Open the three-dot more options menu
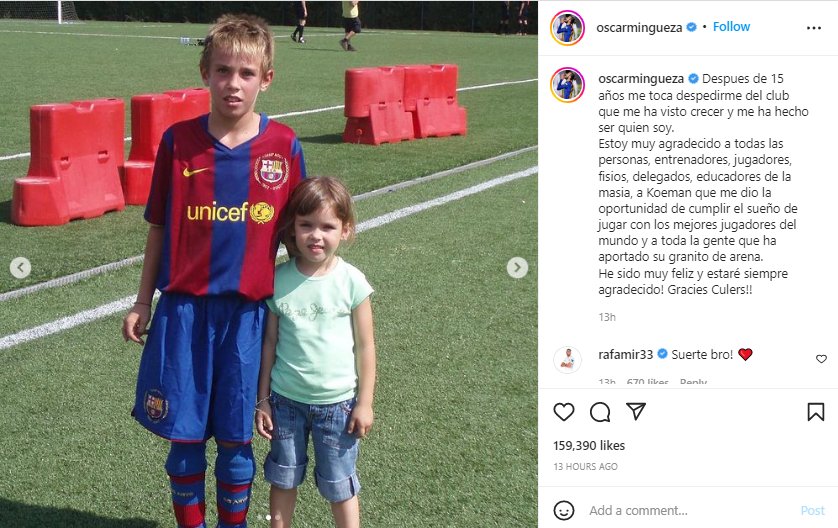Image resolution: width=838 pixels, height=528 pixels. point(813,28)
